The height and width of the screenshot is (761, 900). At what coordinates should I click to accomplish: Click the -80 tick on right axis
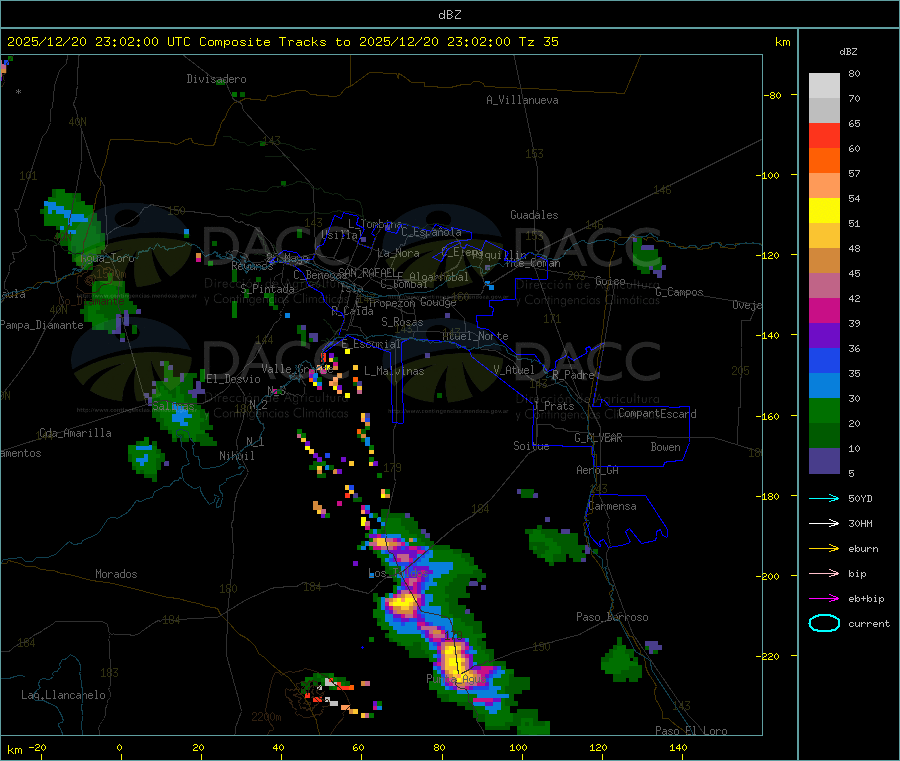(x=773, y=95)
